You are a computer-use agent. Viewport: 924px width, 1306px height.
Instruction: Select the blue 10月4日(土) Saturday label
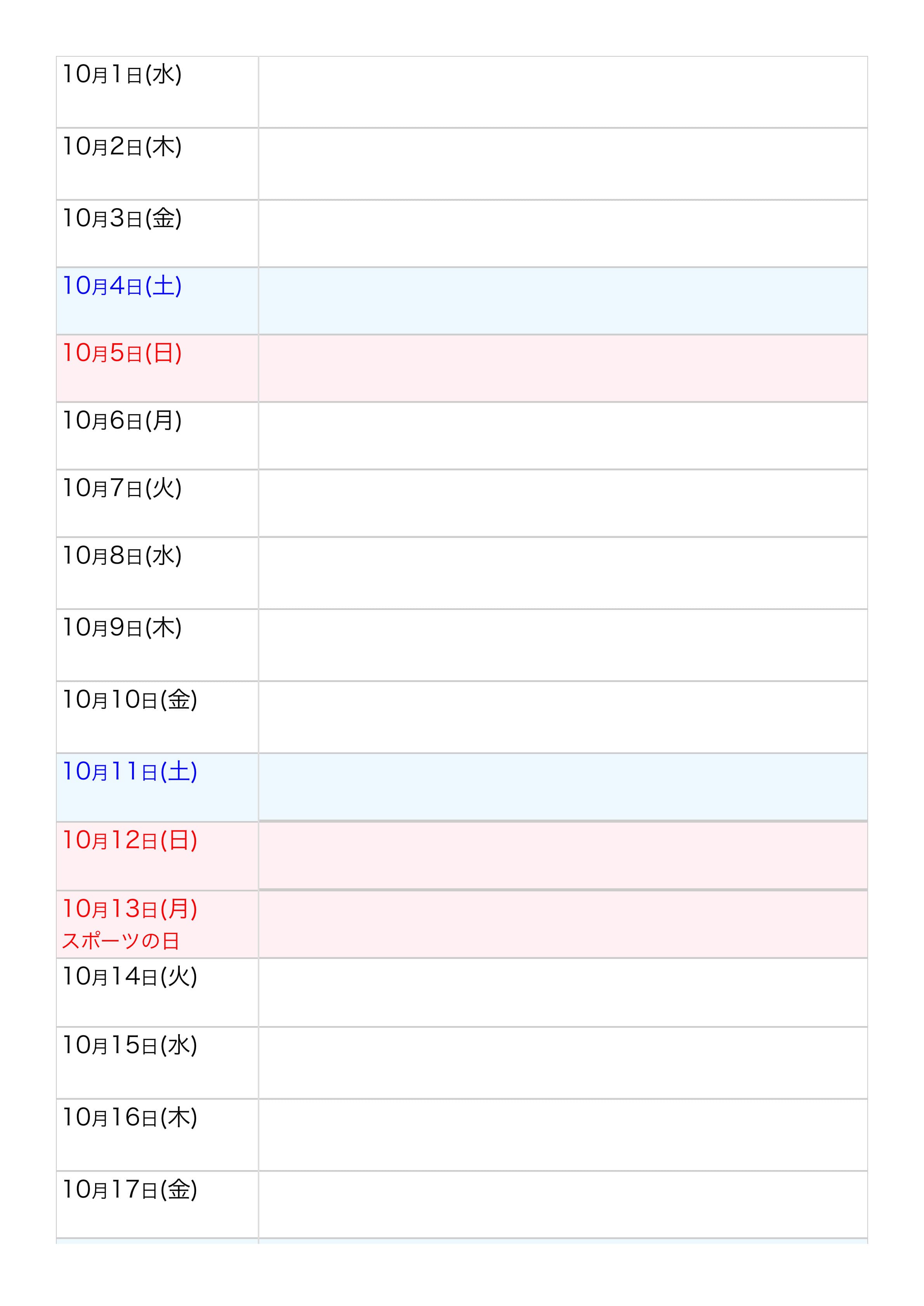coord(122,286)
